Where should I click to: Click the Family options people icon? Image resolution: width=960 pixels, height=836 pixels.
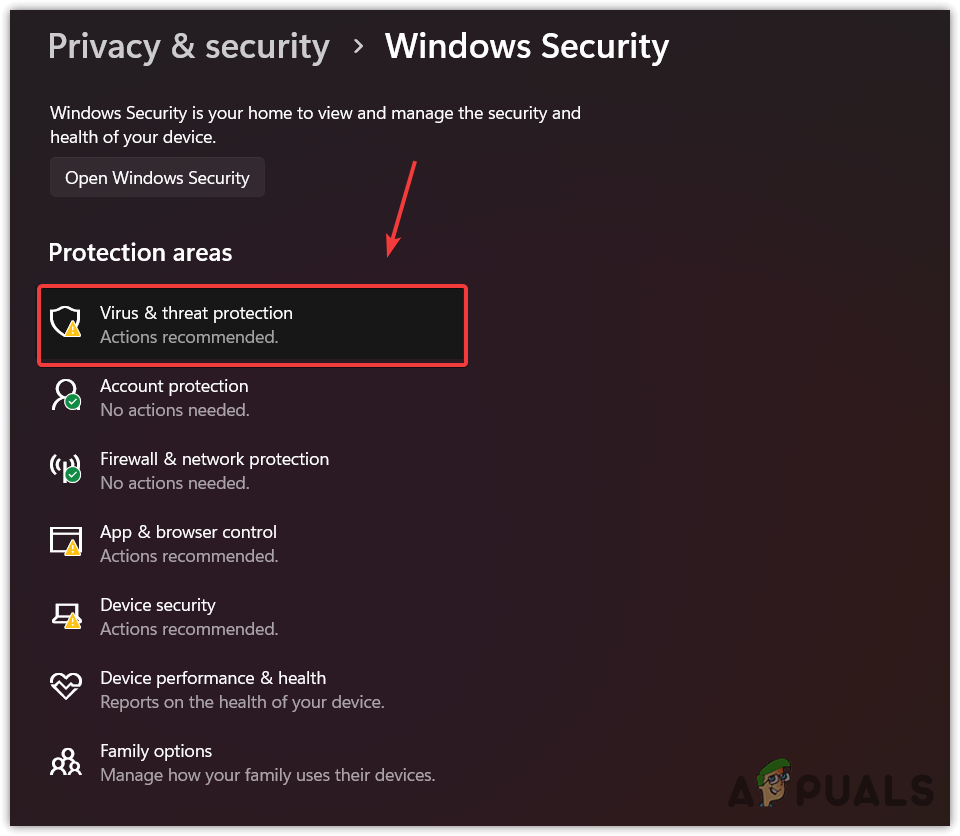65,761
